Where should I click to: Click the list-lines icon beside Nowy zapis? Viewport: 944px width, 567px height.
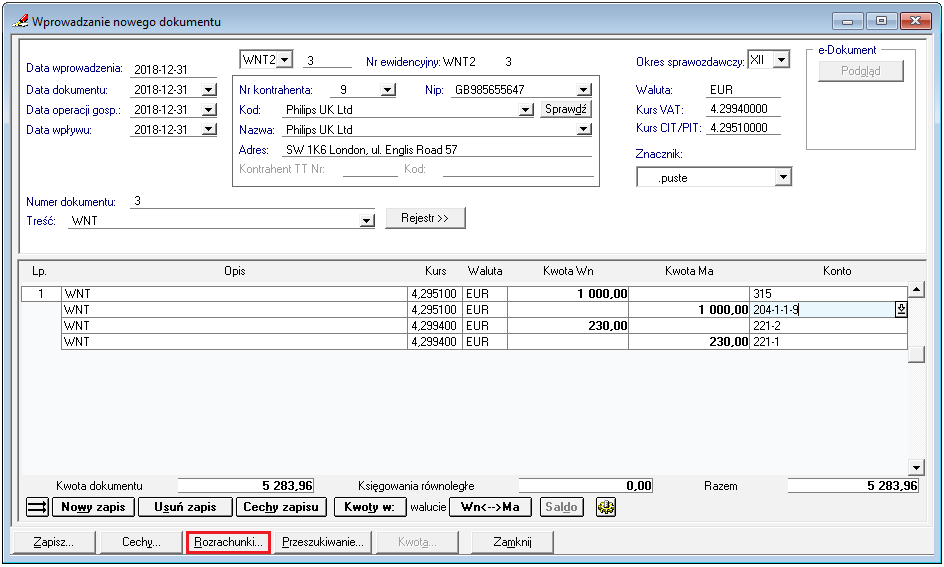click(37, 507)
